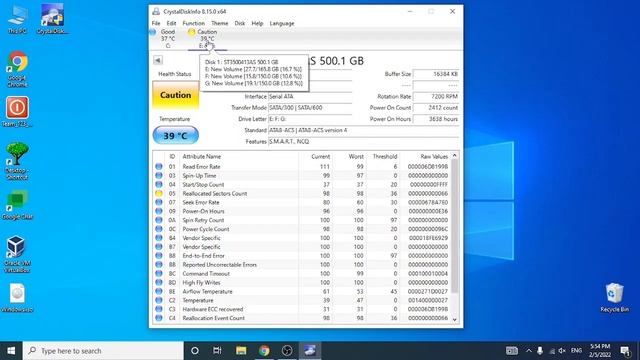Click the Worst column header
The height and width of the screenshot is (360, 640).
coord(349,156)
